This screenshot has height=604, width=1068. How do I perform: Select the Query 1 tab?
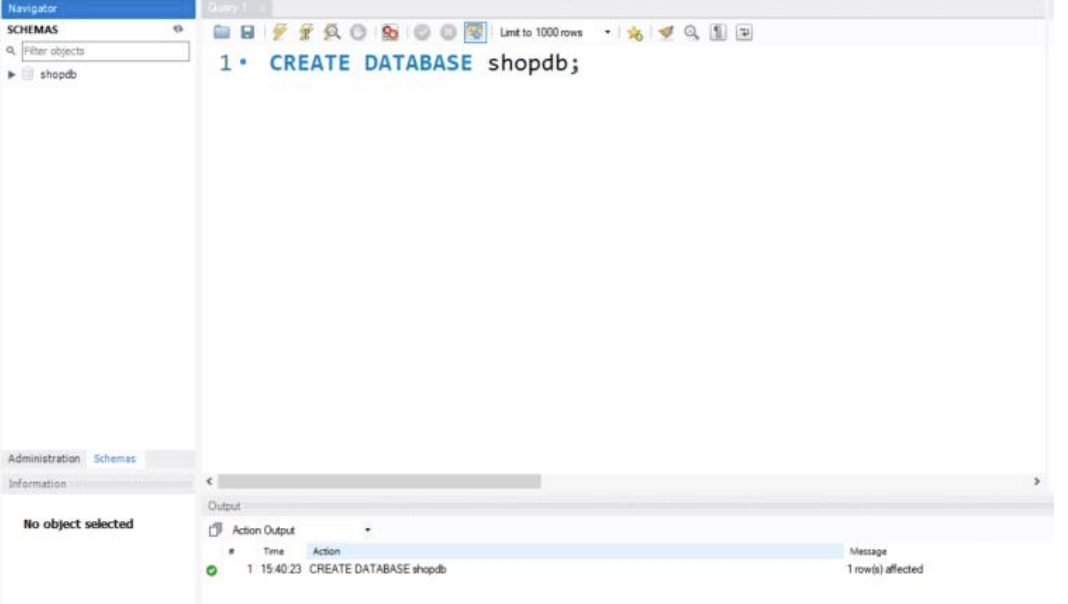click(x=227, y=7)
